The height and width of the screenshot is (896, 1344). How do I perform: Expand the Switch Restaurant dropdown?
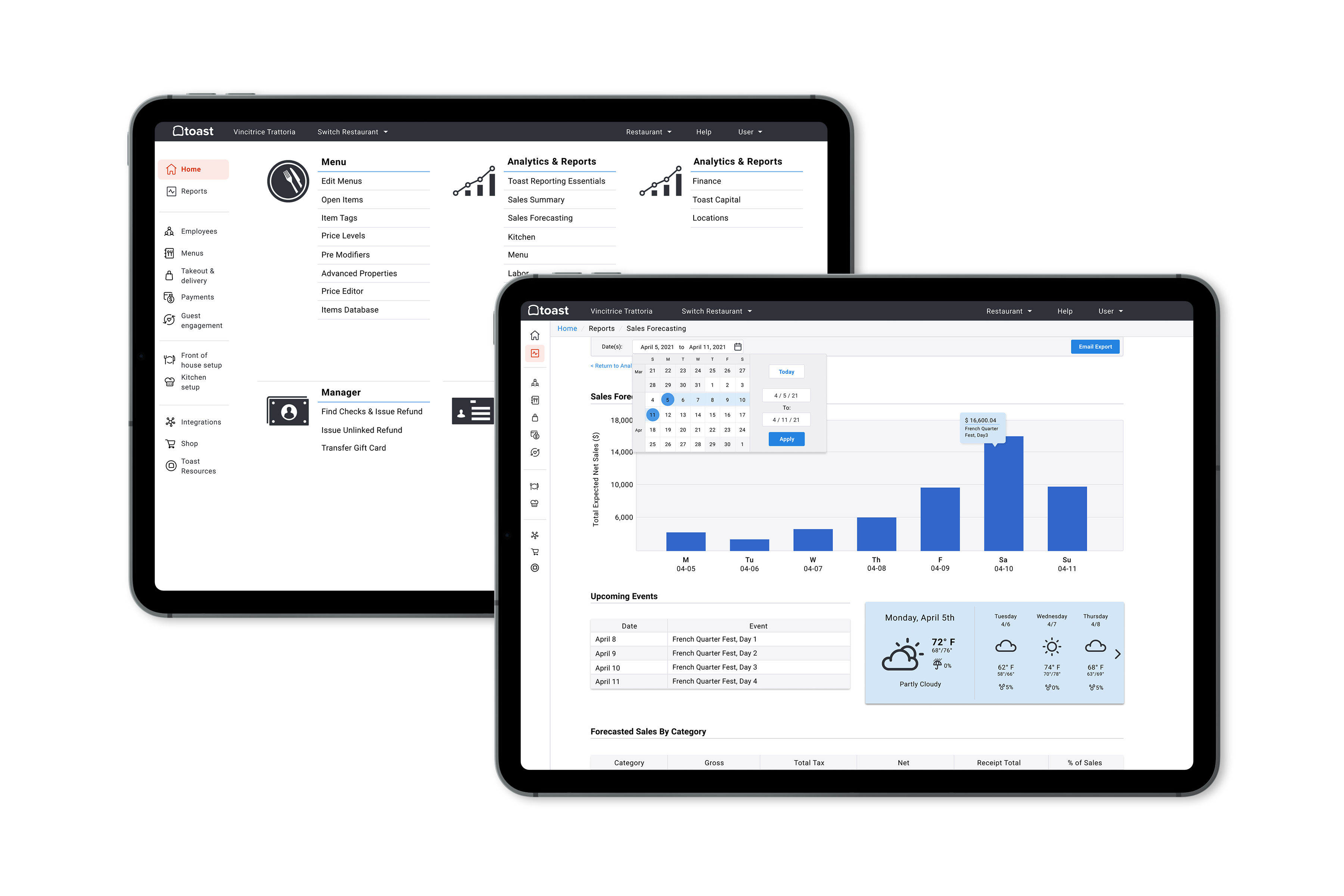[x=363, y=132]
